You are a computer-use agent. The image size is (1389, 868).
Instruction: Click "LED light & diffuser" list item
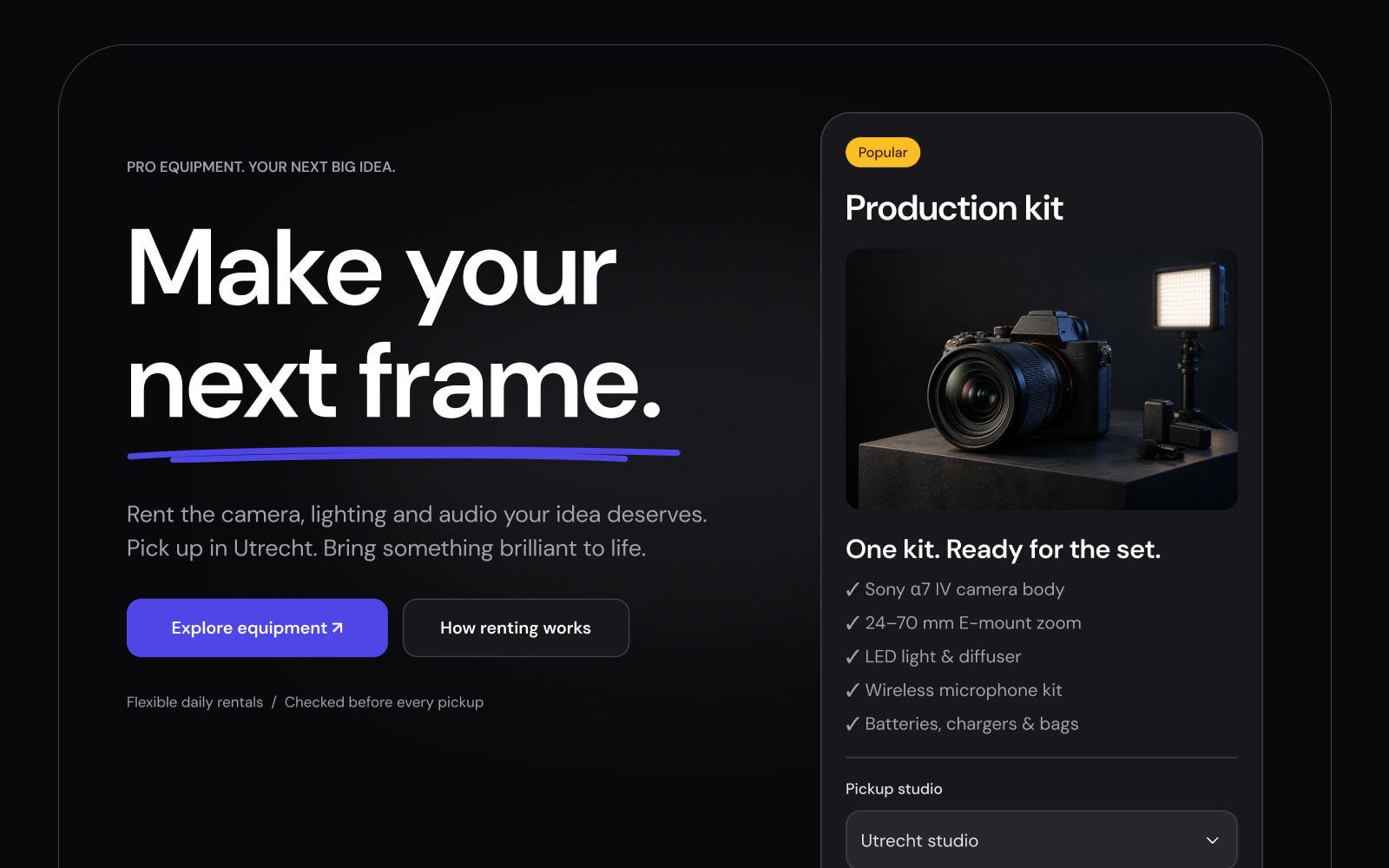click(933, 657)
